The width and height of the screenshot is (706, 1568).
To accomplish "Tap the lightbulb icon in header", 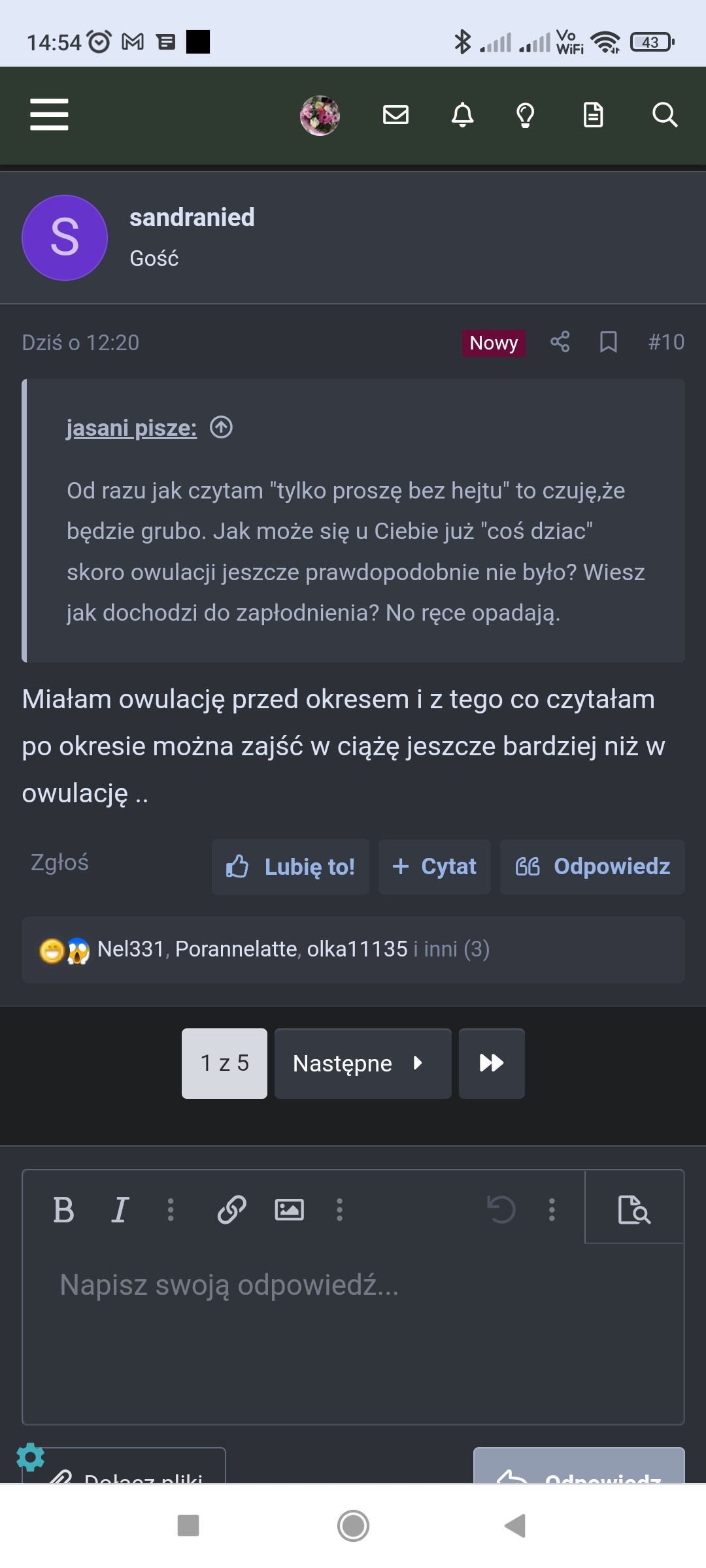I will coord(526,115).
